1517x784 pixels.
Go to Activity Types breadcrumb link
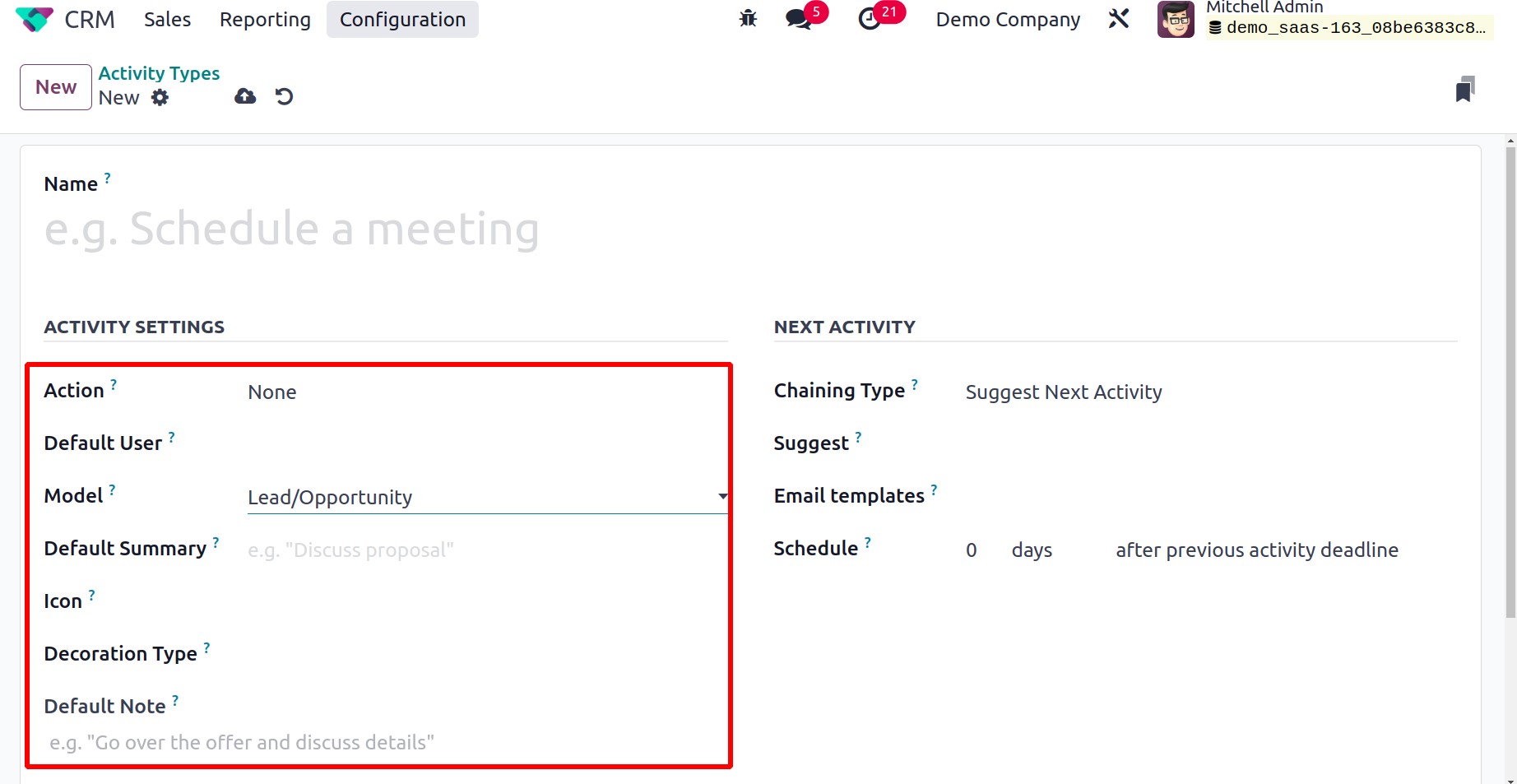(x=159, y=73)
